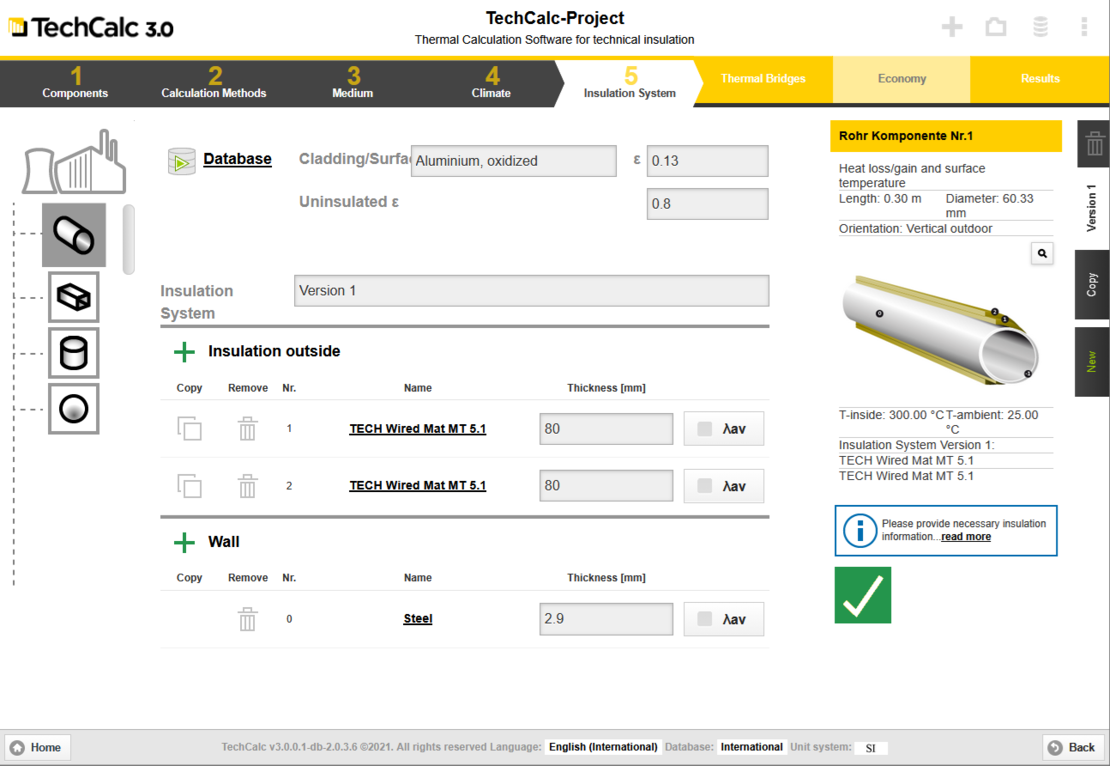Click the Rohr Komponente Nr.1 header

point(946,136)
